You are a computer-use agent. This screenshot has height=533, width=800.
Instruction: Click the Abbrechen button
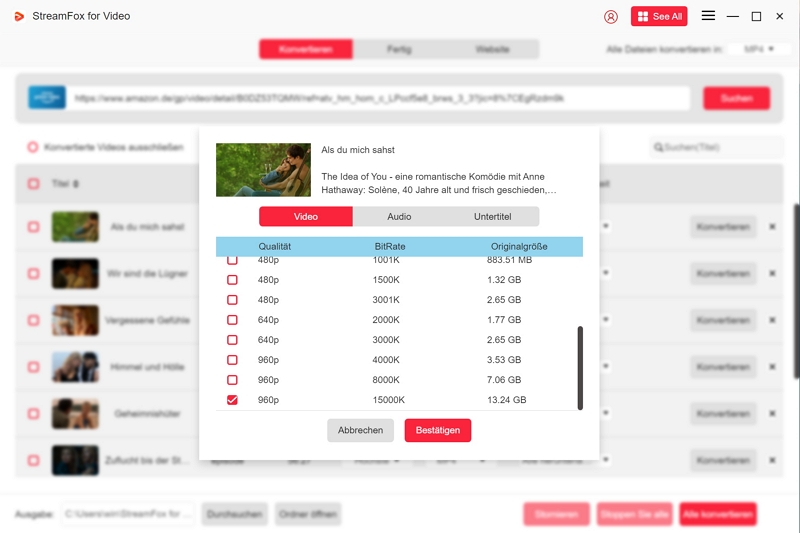360,430
